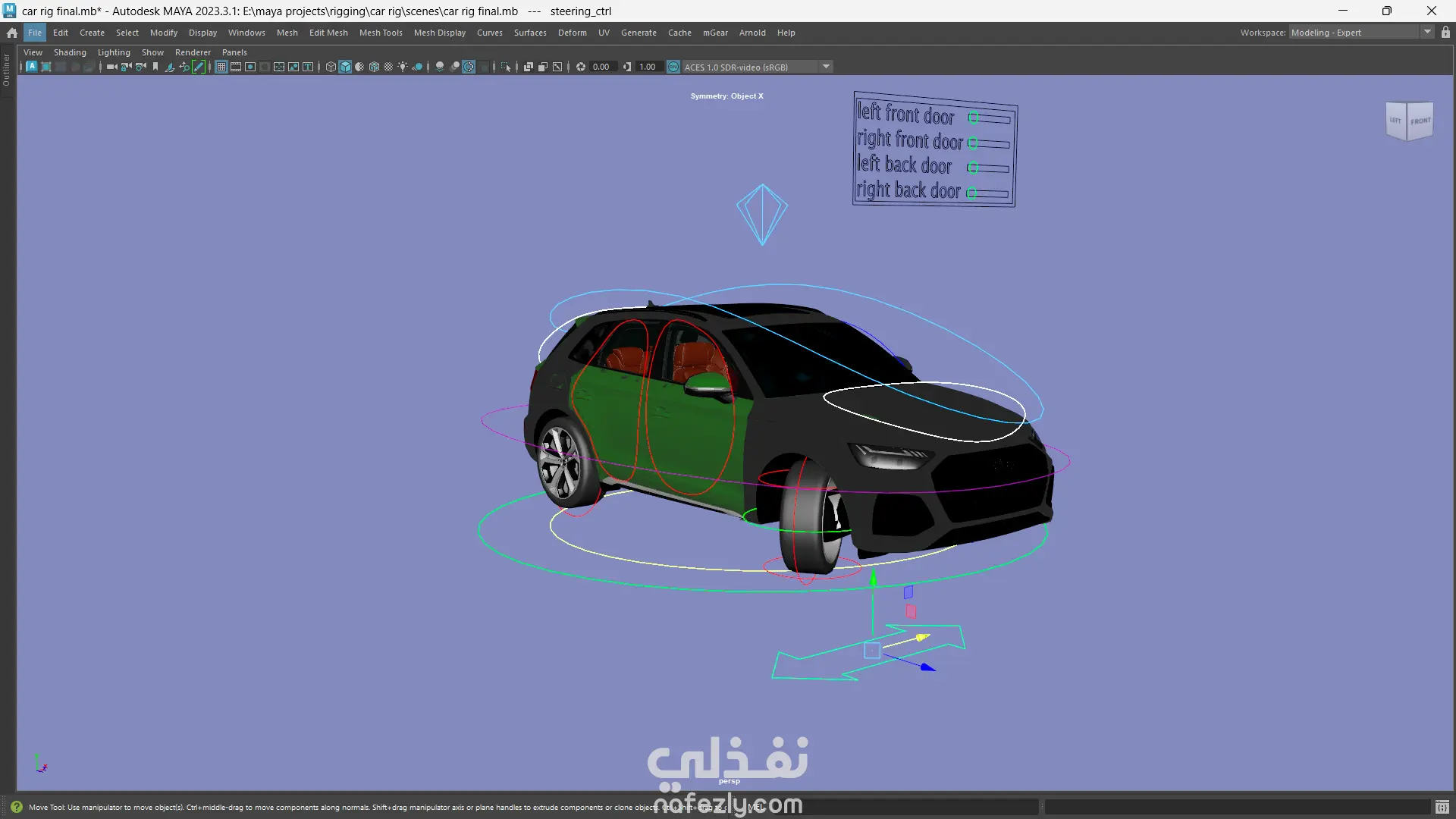Click the gamma reset icon
Viewport: 1456px width, 819px height.
tap(627, 67)
